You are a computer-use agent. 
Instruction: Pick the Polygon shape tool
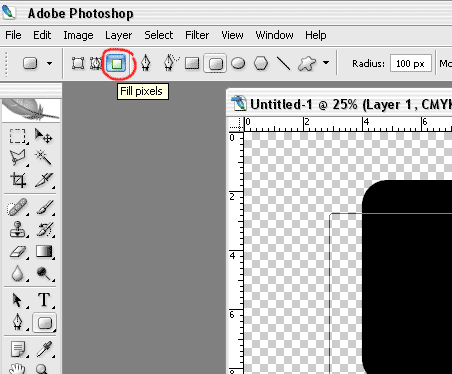pos(261,63)
